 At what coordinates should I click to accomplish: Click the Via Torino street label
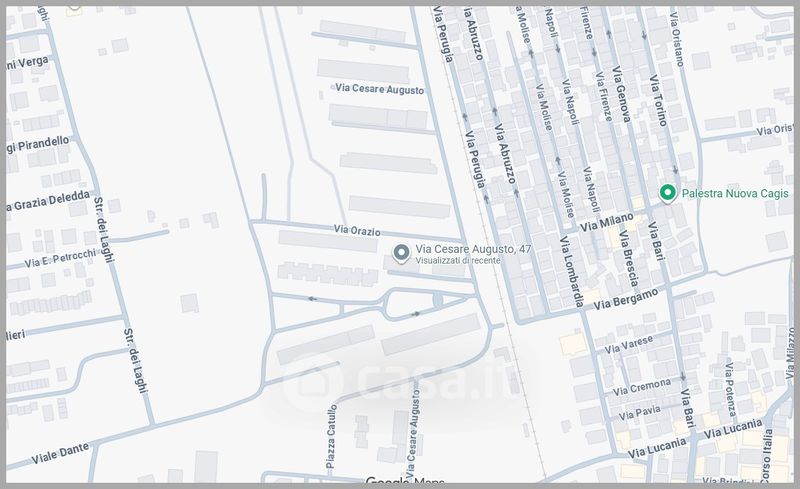[x=657, y=100]
